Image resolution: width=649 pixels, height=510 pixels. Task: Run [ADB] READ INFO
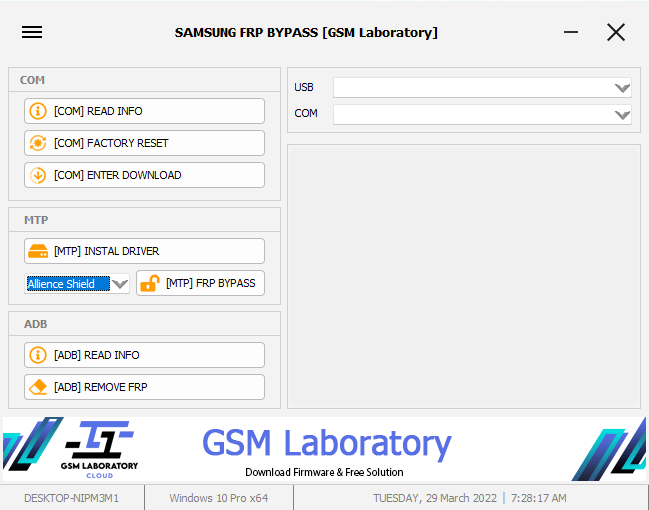(x=144, y=355)
